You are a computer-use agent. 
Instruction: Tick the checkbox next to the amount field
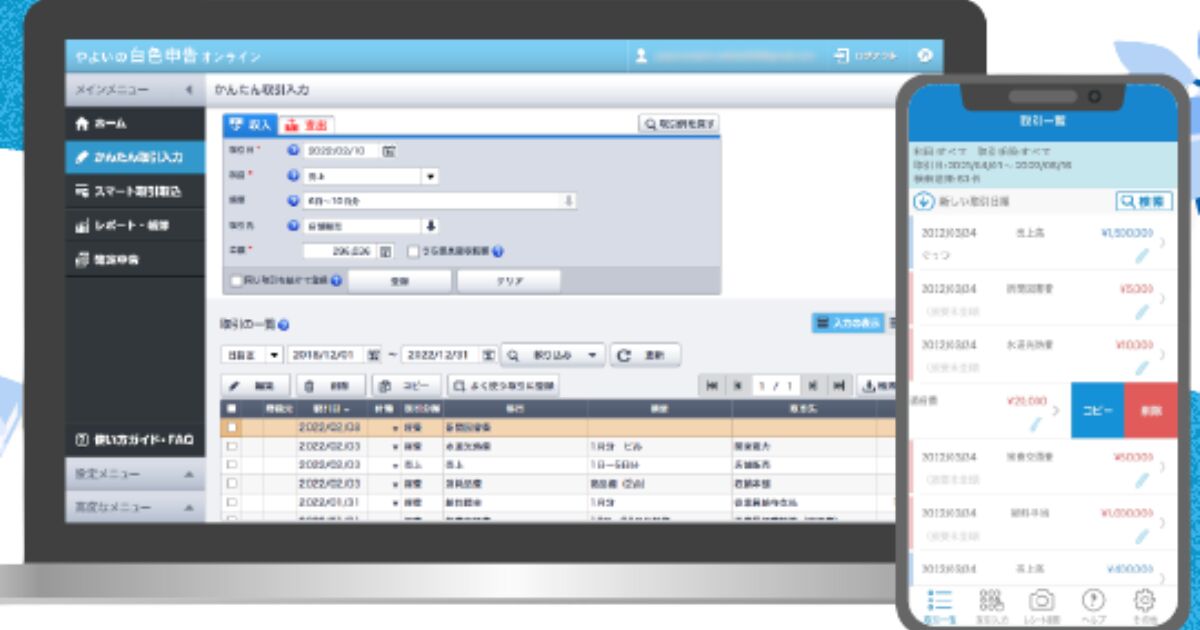[413, 252]
